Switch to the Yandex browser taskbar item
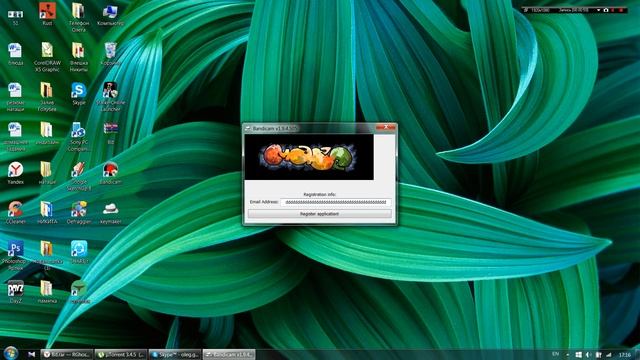The height and width of the screenshot is (360, 640). tap(67, 355)
